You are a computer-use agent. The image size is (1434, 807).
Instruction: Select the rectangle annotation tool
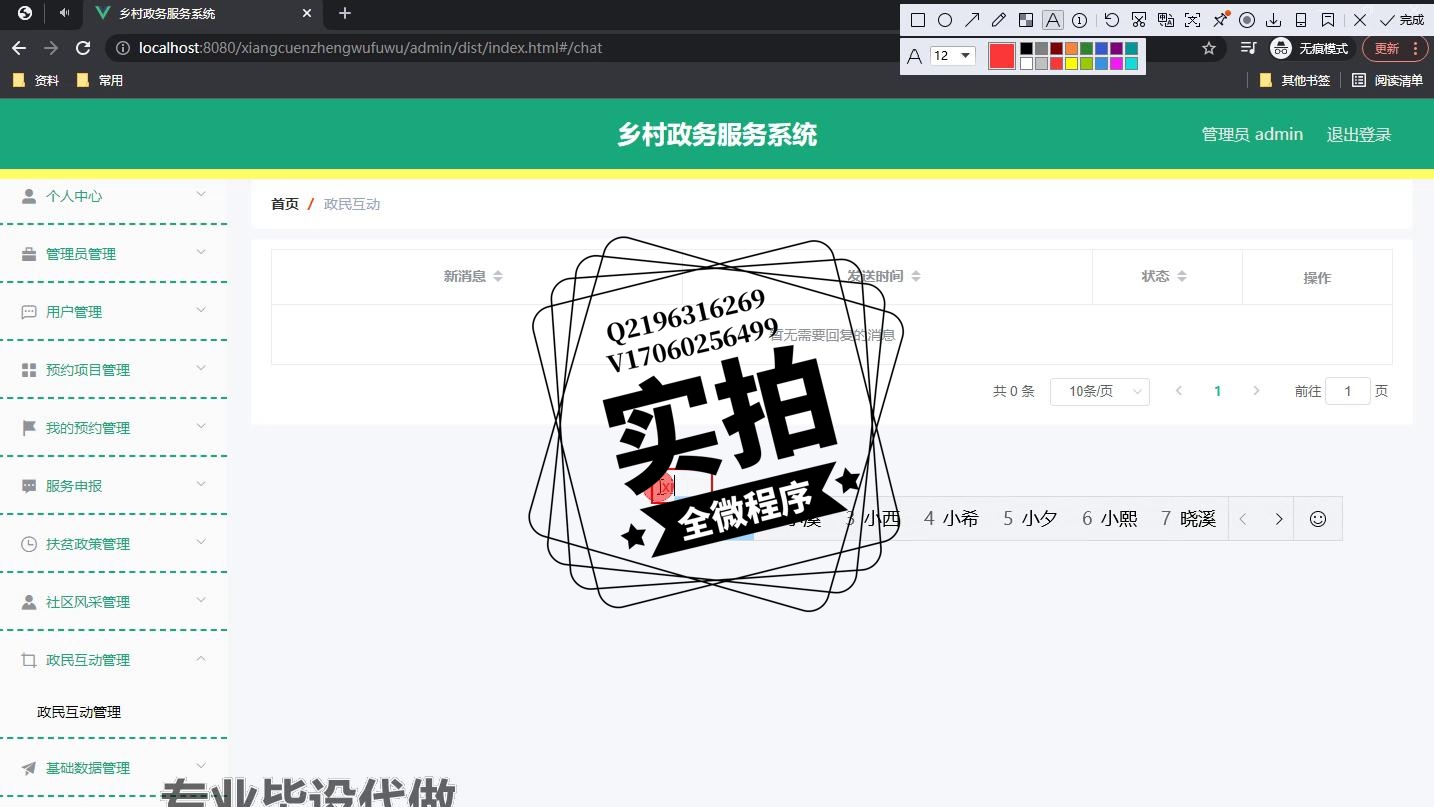(x=918, y=20)
